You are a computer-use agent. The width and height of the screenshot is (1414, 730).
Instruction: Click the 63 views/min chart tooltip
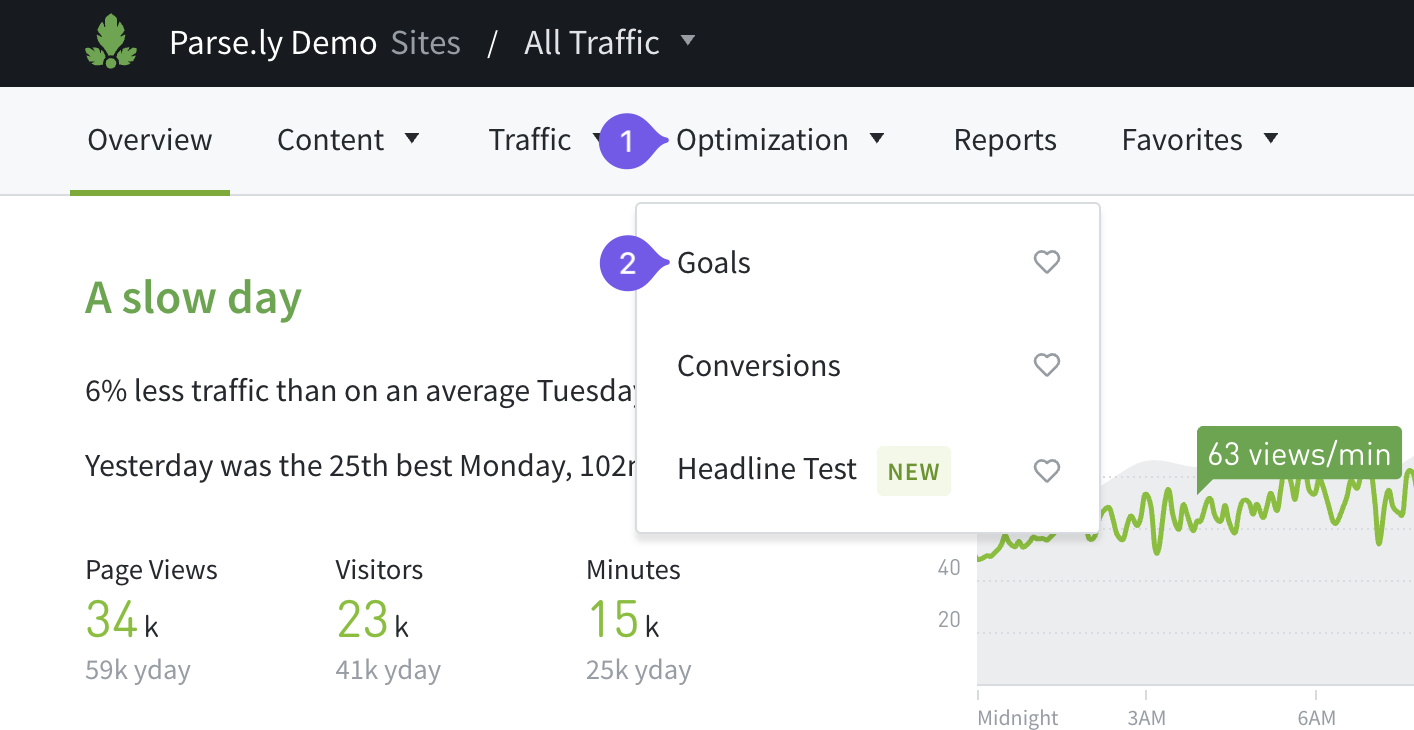click(1299, 454)
